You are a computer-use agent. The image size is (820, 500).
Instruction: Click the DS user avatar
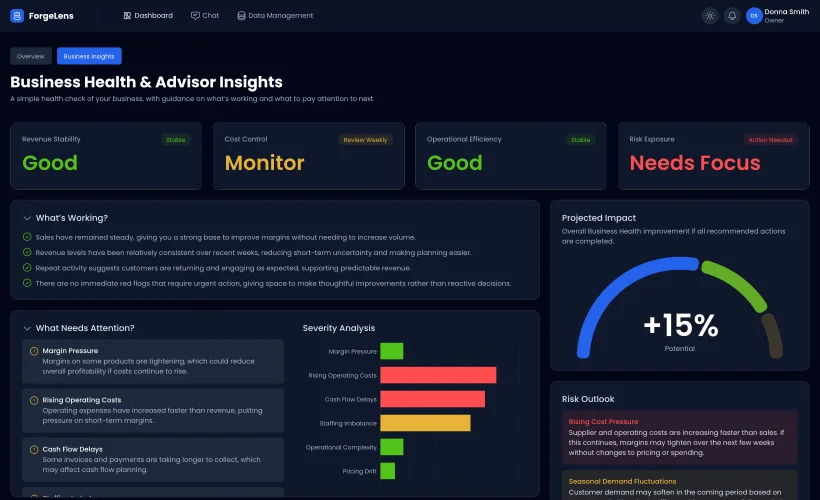[754, 16]
